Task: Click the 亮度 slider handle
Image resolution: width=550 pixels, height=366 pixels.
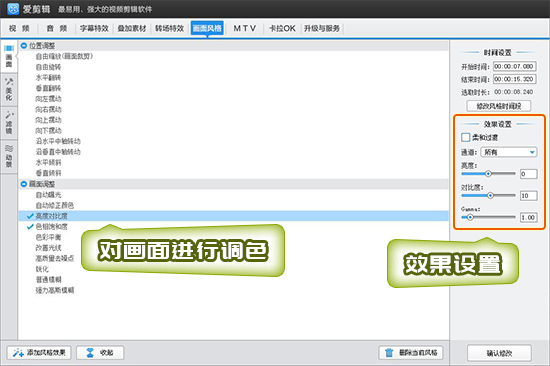Action: pos(488,174)
